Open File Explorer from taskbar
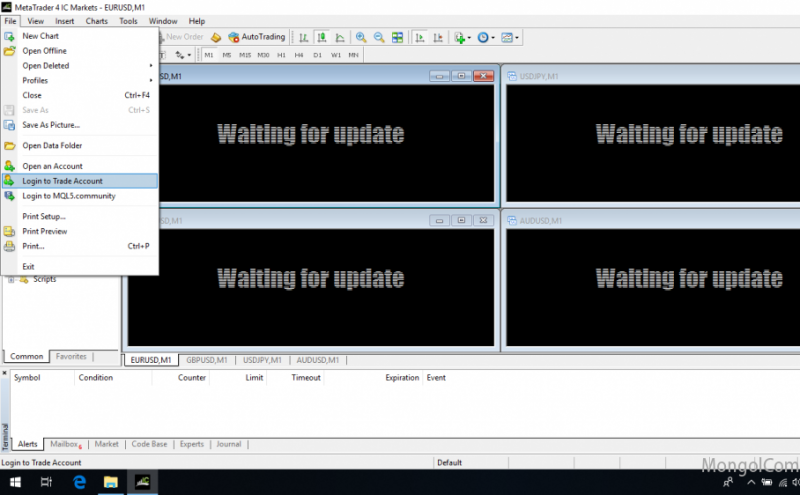The image size is (800, 495). tap(111, 482)
